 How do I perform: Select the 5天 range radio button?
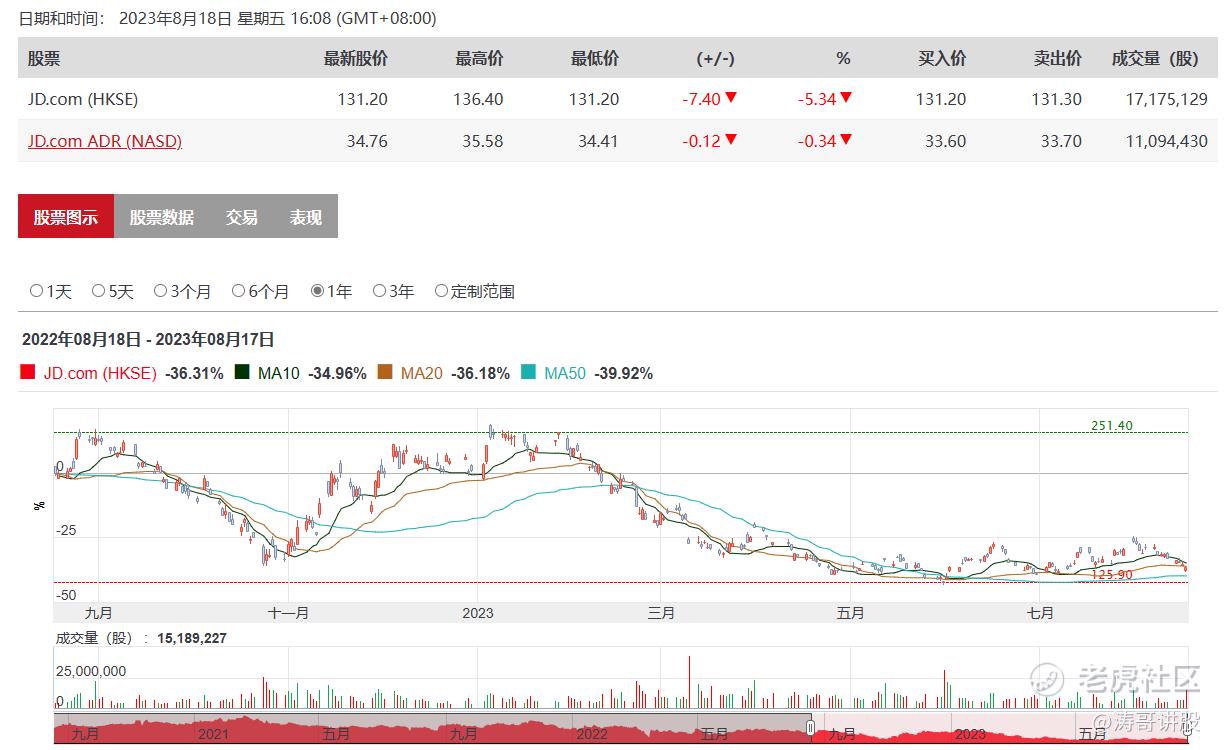coord(98,291)
